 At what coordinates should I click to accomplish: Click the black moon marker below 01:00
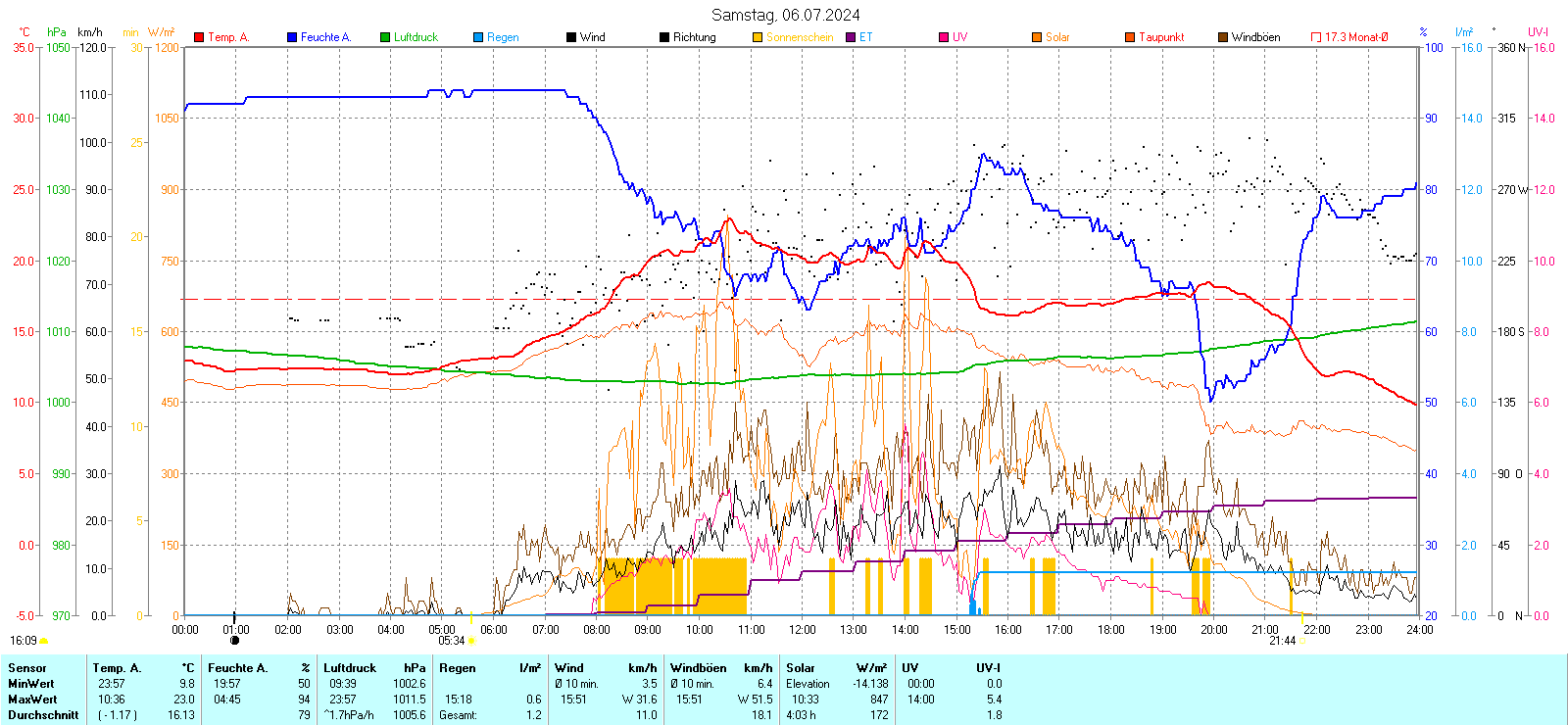(x=234, y=641)
